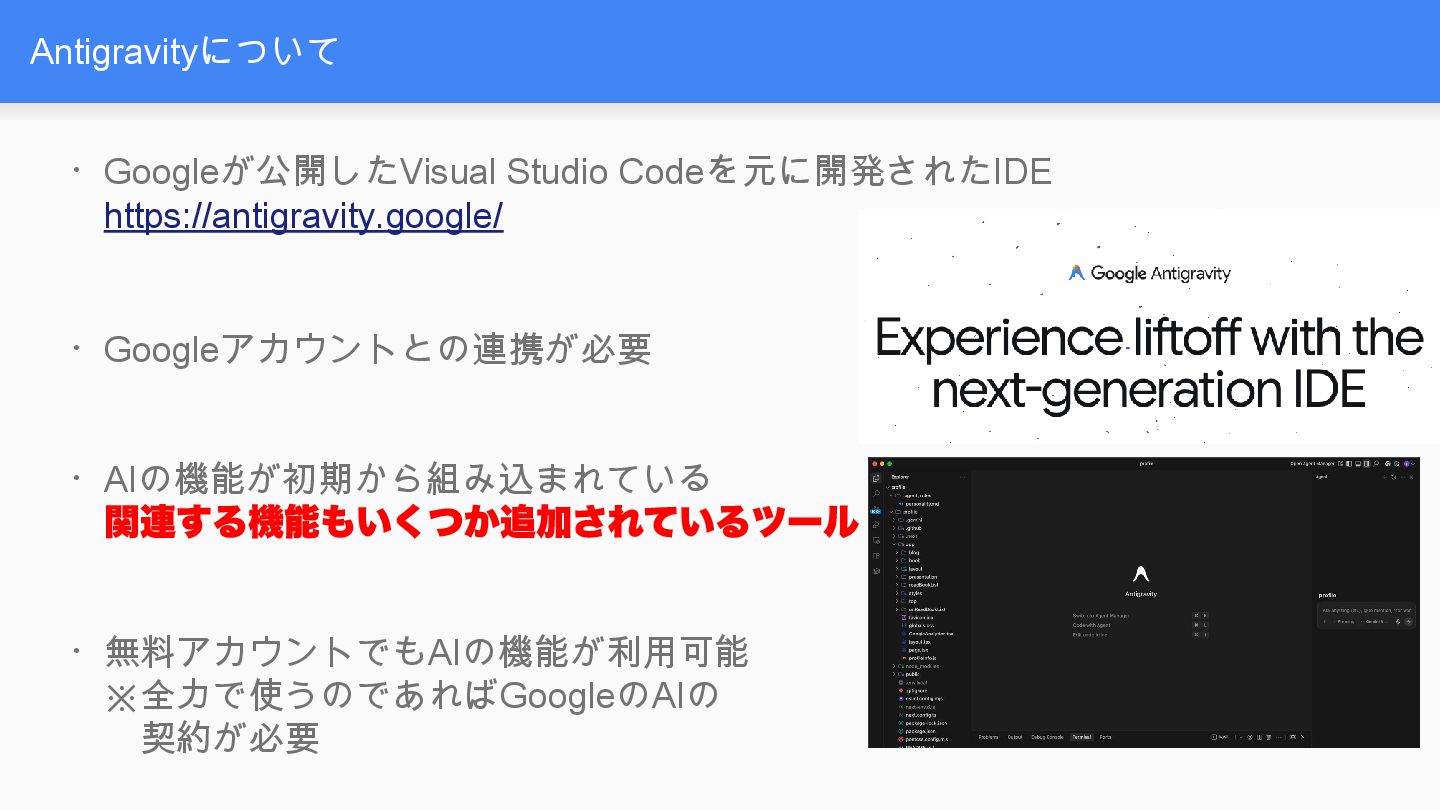Open the Search icon in activity bar

(876, 494)
